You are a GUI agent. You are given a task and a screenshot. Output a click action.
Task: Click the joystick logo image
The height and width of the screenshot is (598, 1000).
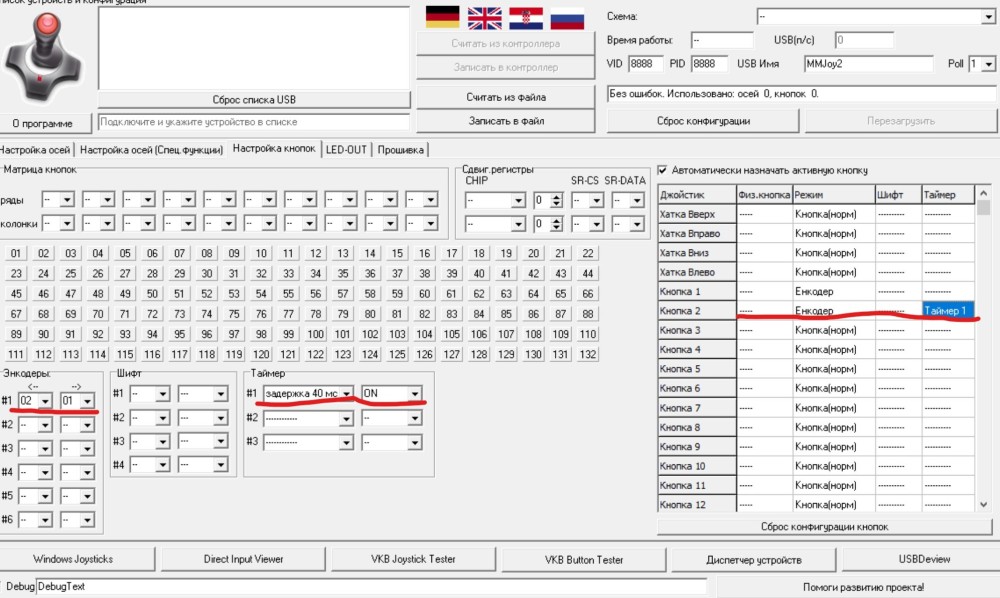click(43, 58)
